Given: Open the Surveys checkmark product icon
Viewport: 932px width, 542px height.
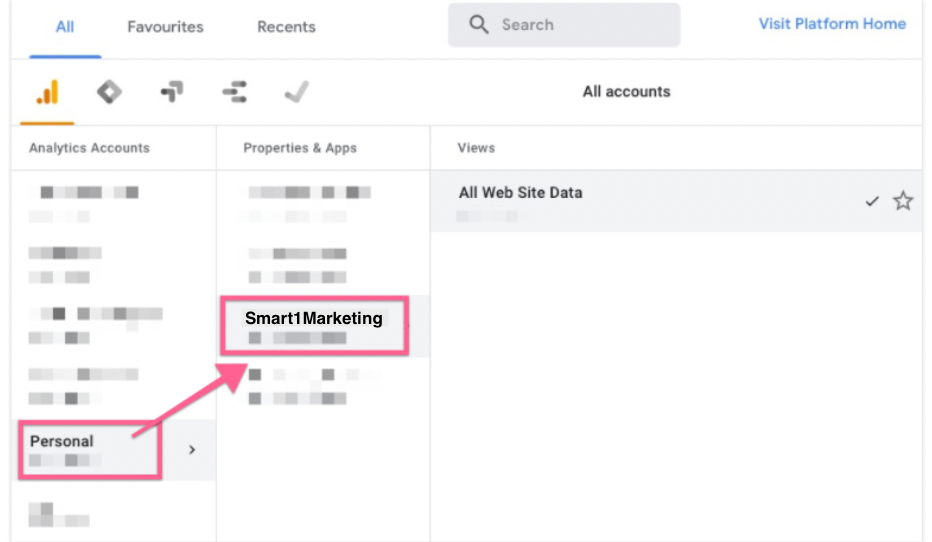Looking at the screenshot, I should click(x=296, y=93).
